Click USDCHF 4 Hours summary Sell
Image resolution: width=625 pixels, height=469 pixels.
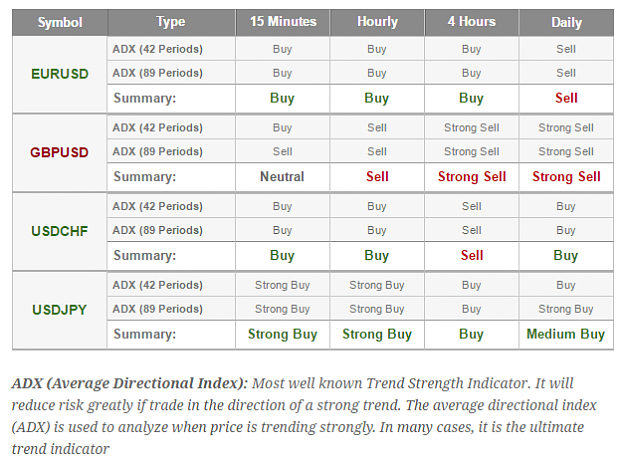[472, 255]
